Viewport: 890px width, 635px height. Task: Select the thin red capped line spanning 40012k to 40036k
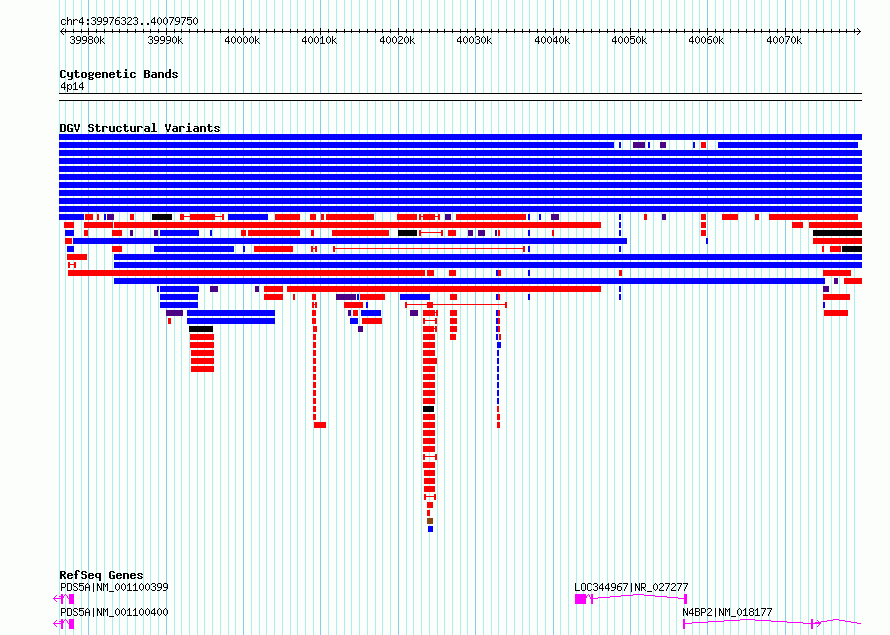pos(429,249)
